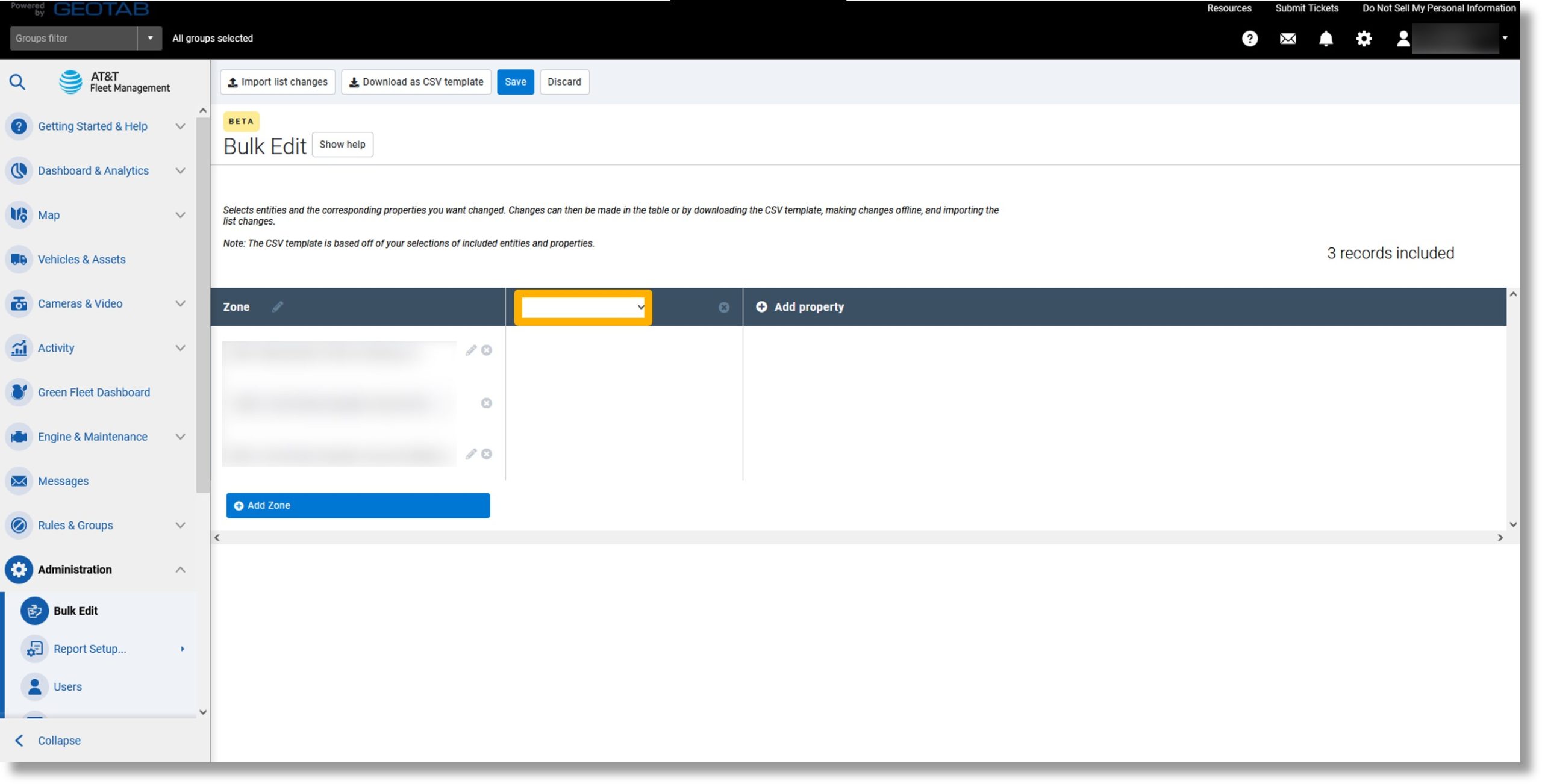The width and height of the screenshot is (1542, 784).
Task: Click the sidebar scroll down arrow
Action: pos(203,712)
